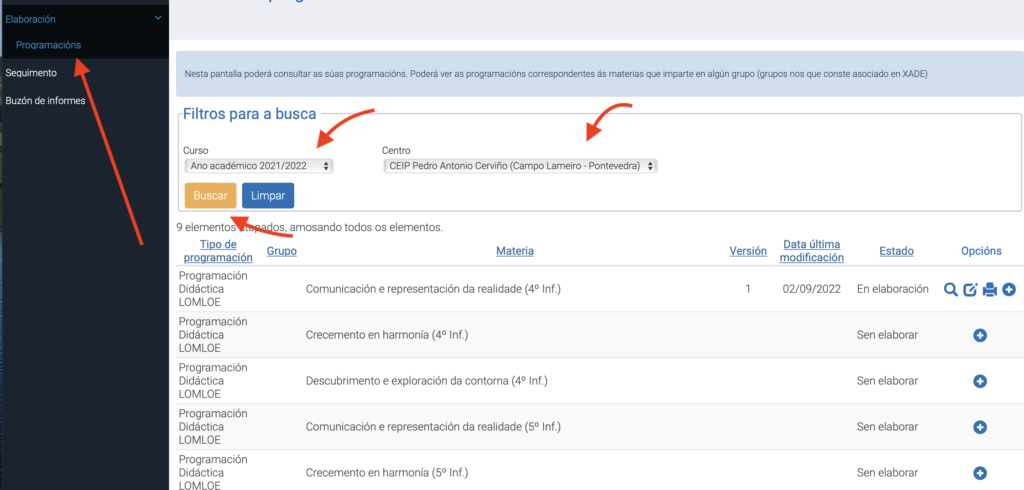
Task: Select Programacións in the sidebar
Action: click(x=48, y=45)
